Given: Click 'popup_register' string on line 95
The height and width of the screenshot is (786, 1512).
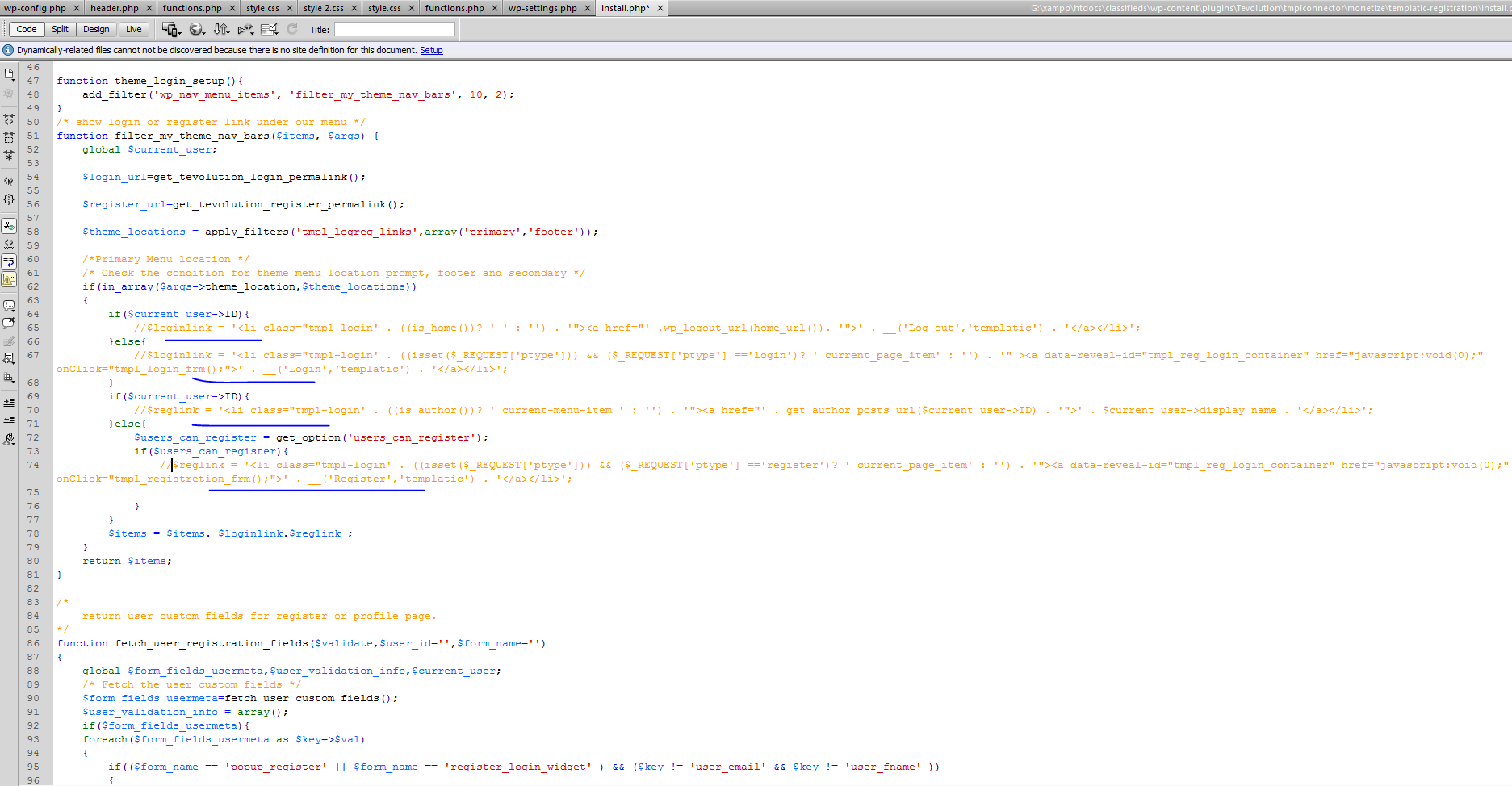Looking at the screenshot, I should (276, 767).
